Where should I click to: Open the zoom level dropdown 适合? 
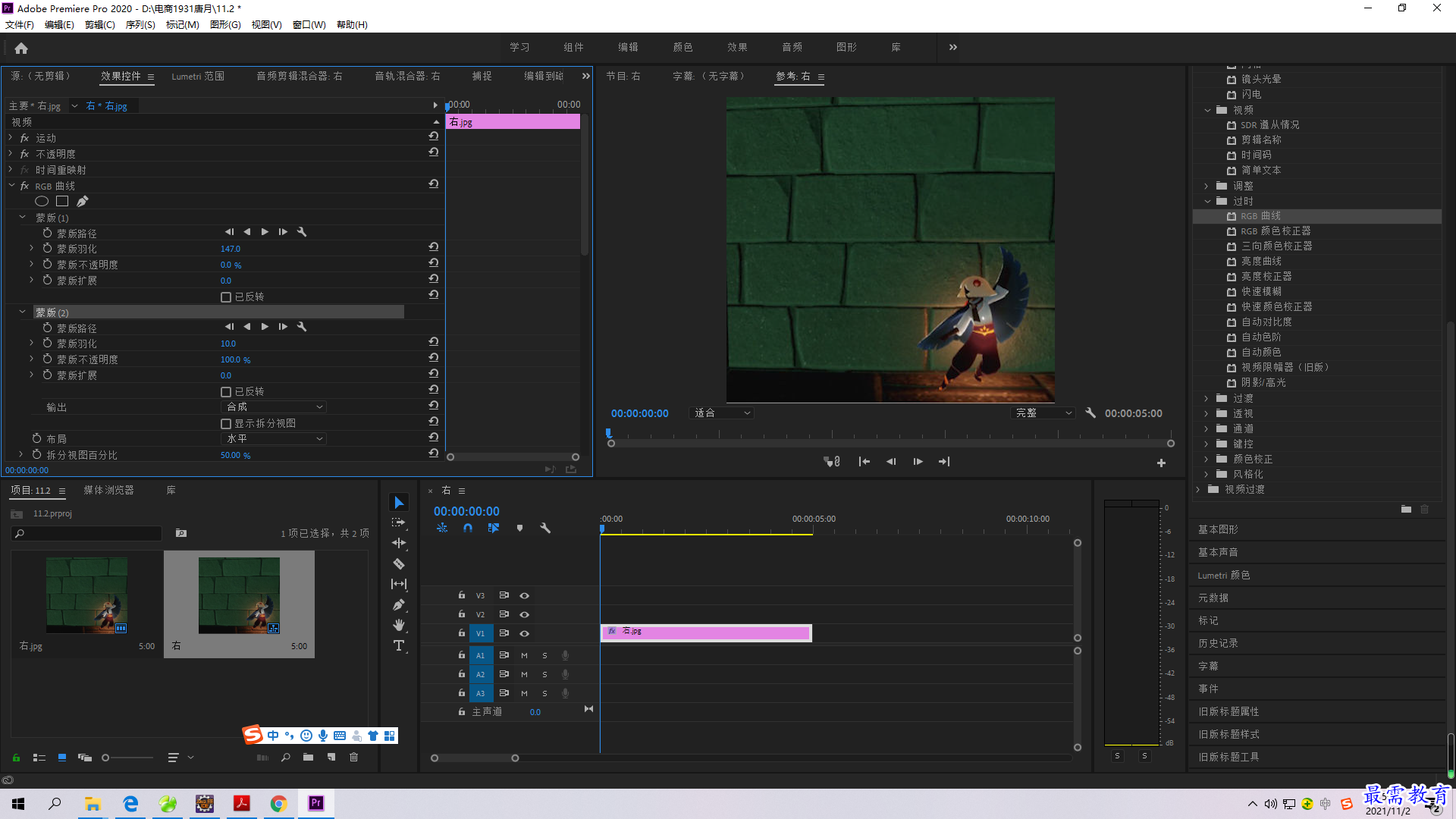click(722, 413)
